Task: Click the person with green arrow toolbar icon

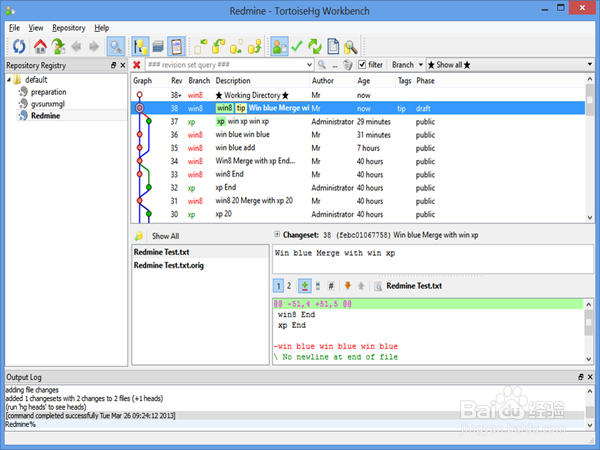Action: point(58,47)
